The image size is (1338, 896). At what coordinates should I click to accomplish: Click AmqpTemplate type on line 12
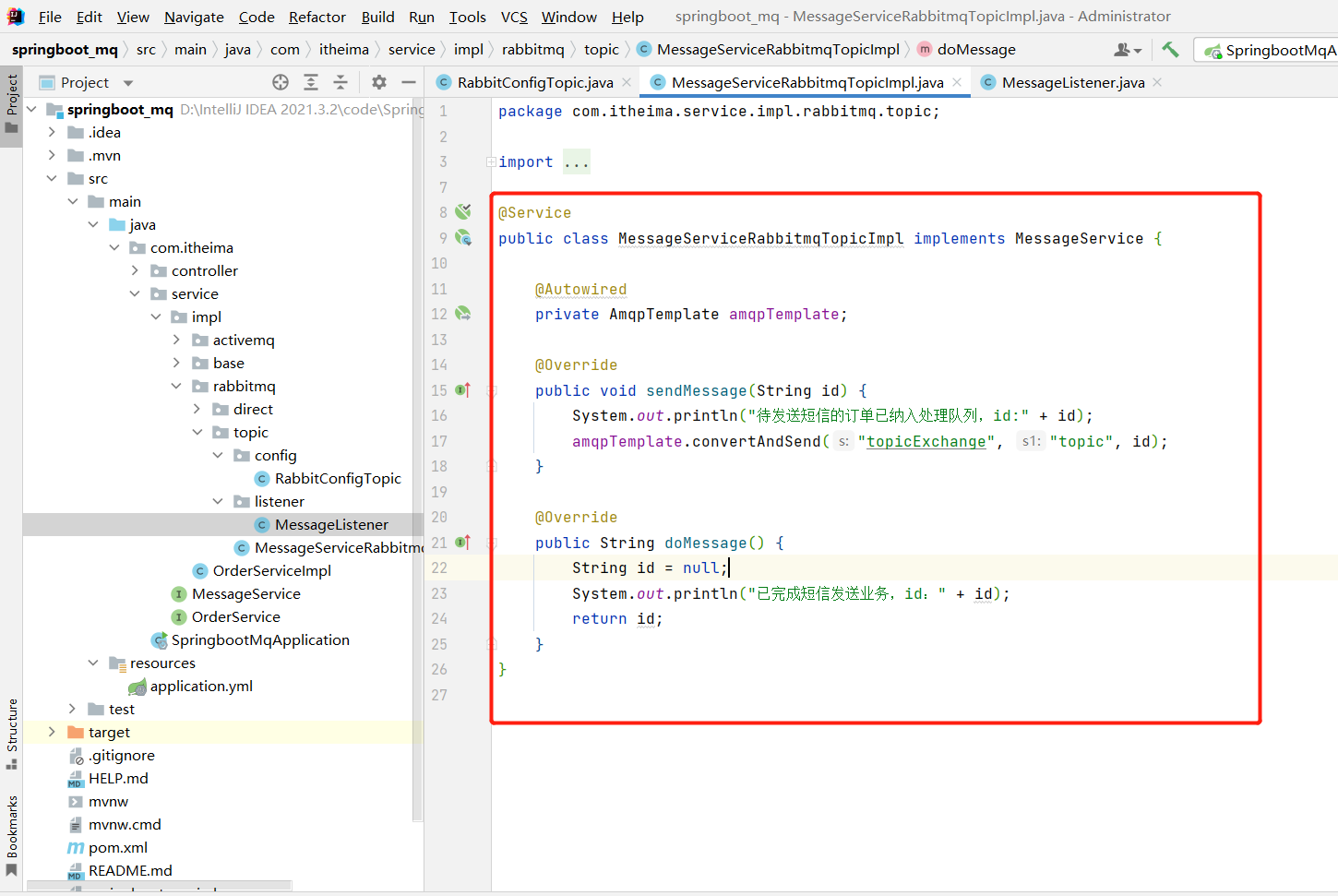[663, 314]
